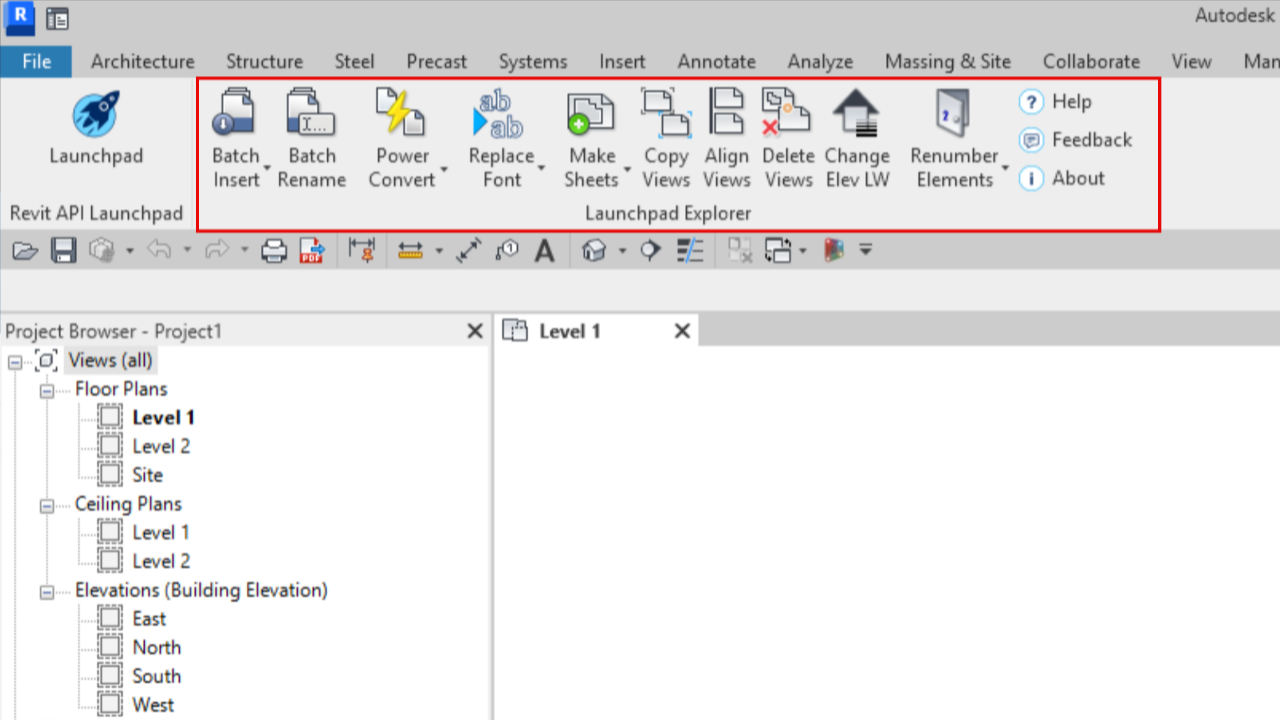
Task: Select the Tag by Category icon
Action: pos(507,250)
